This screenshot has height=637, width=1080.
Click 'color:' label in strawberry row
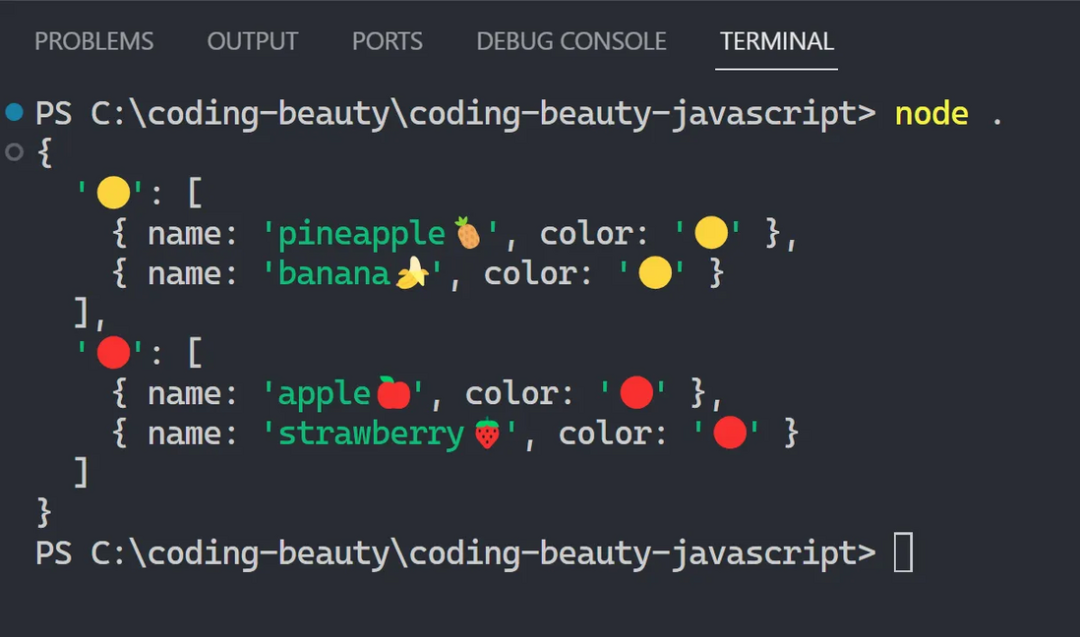612,434
